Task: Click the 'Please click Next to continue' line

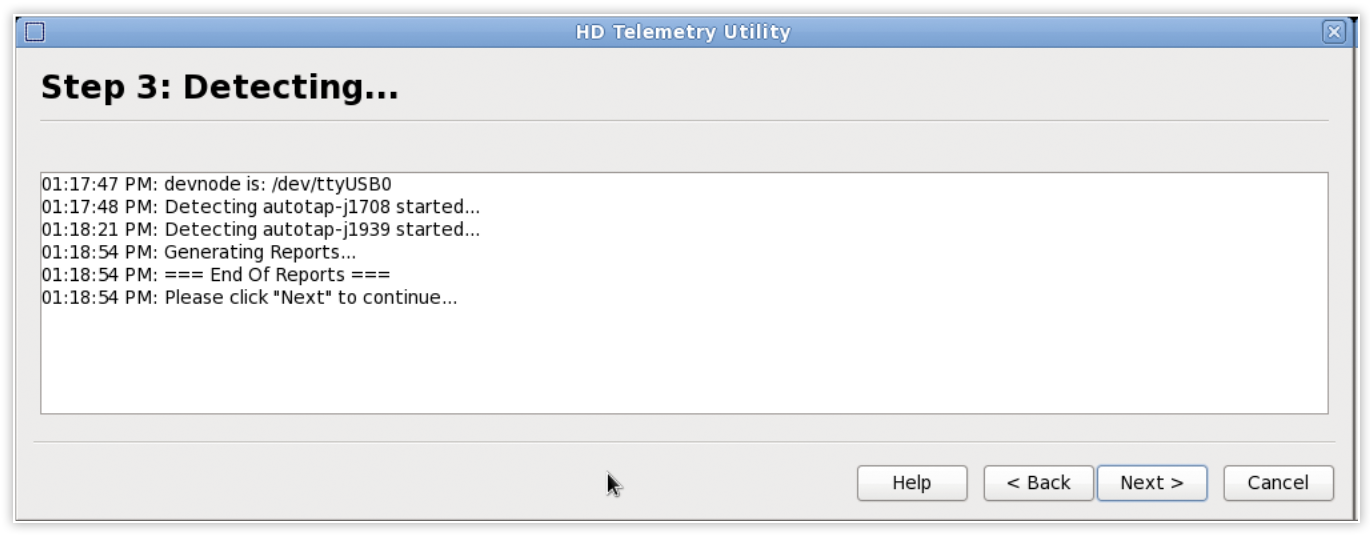Action: 249,298
